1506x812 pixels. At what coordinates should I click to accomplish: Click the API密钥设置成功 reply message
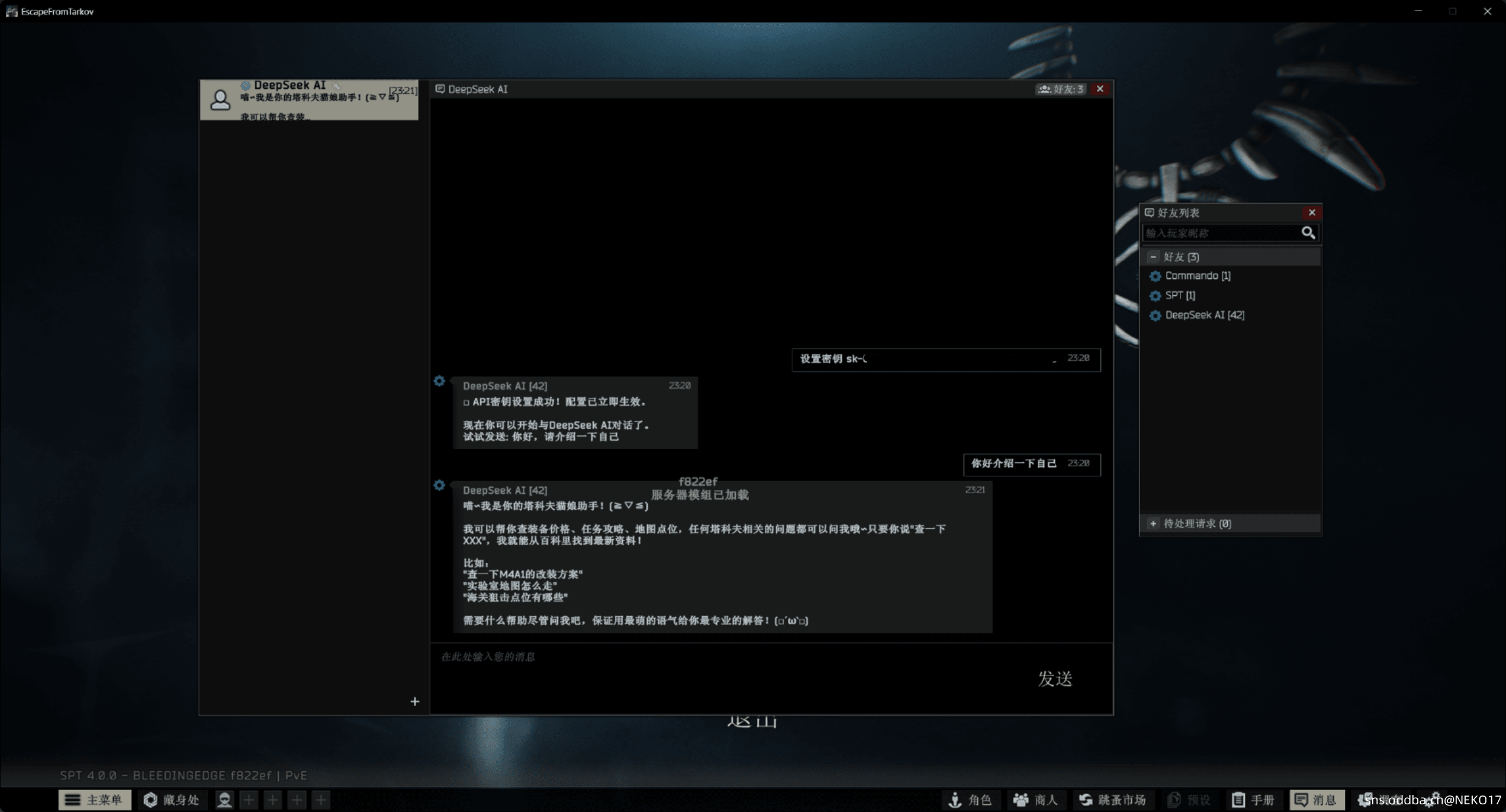[575, 413]
